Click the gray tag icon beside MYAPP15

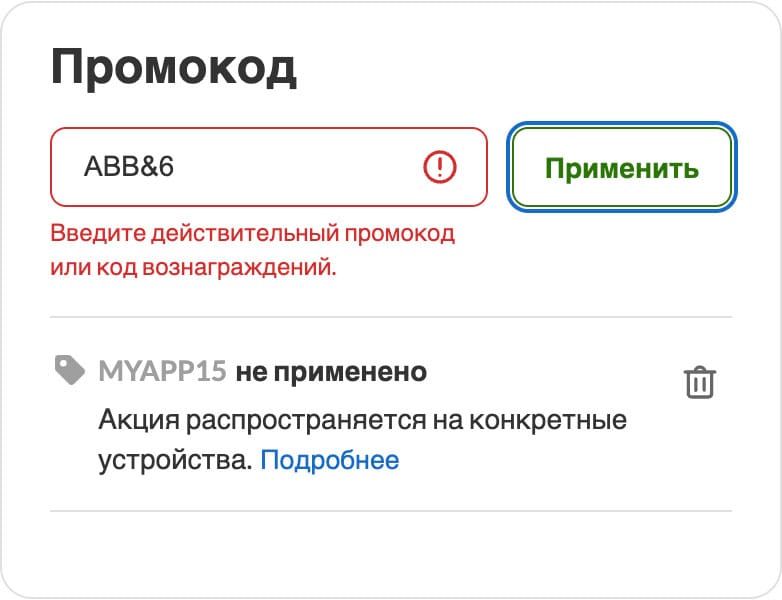tap(70, 371)
